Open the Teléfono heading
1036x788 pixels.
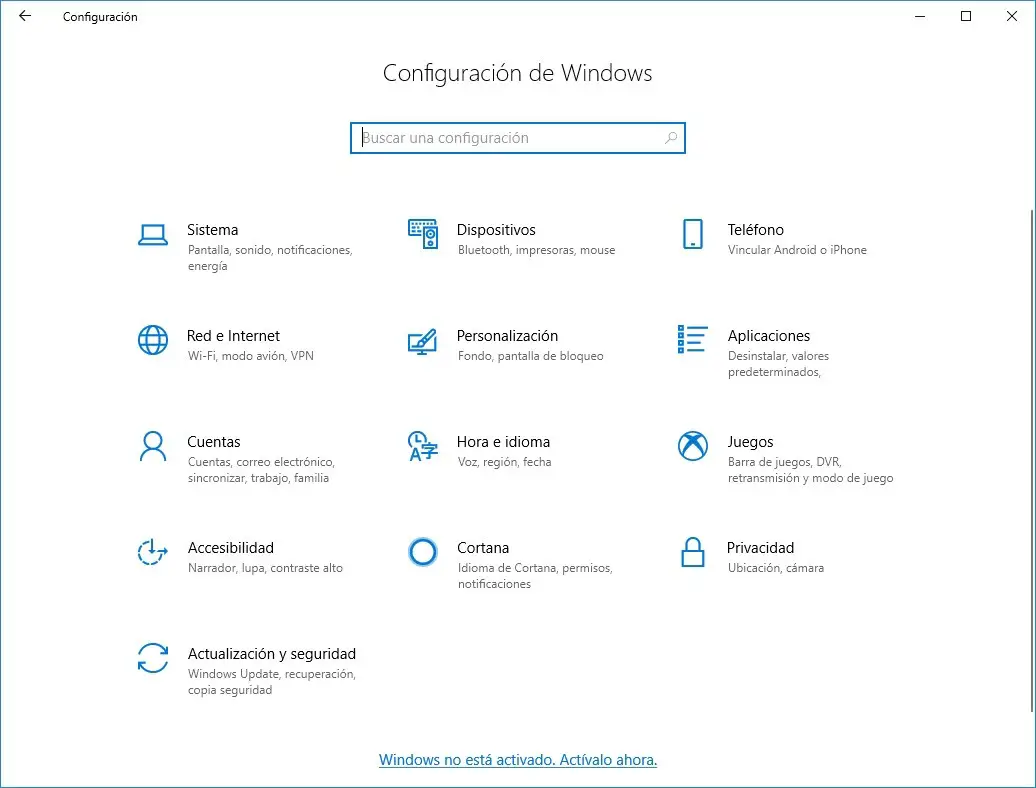pyautogui.click(x=756, y=230)
